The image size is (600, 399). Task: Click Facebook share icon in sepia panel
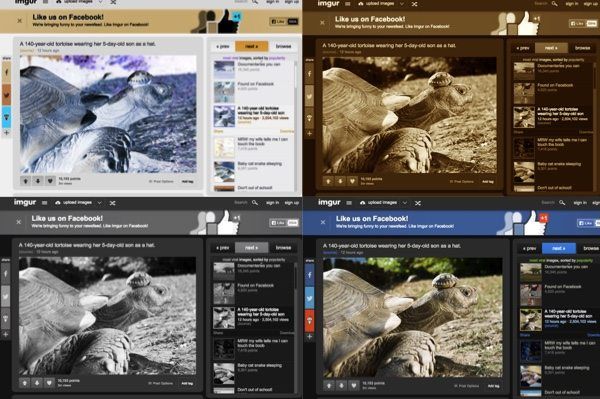pyautogui.click(x=310, y=74)
